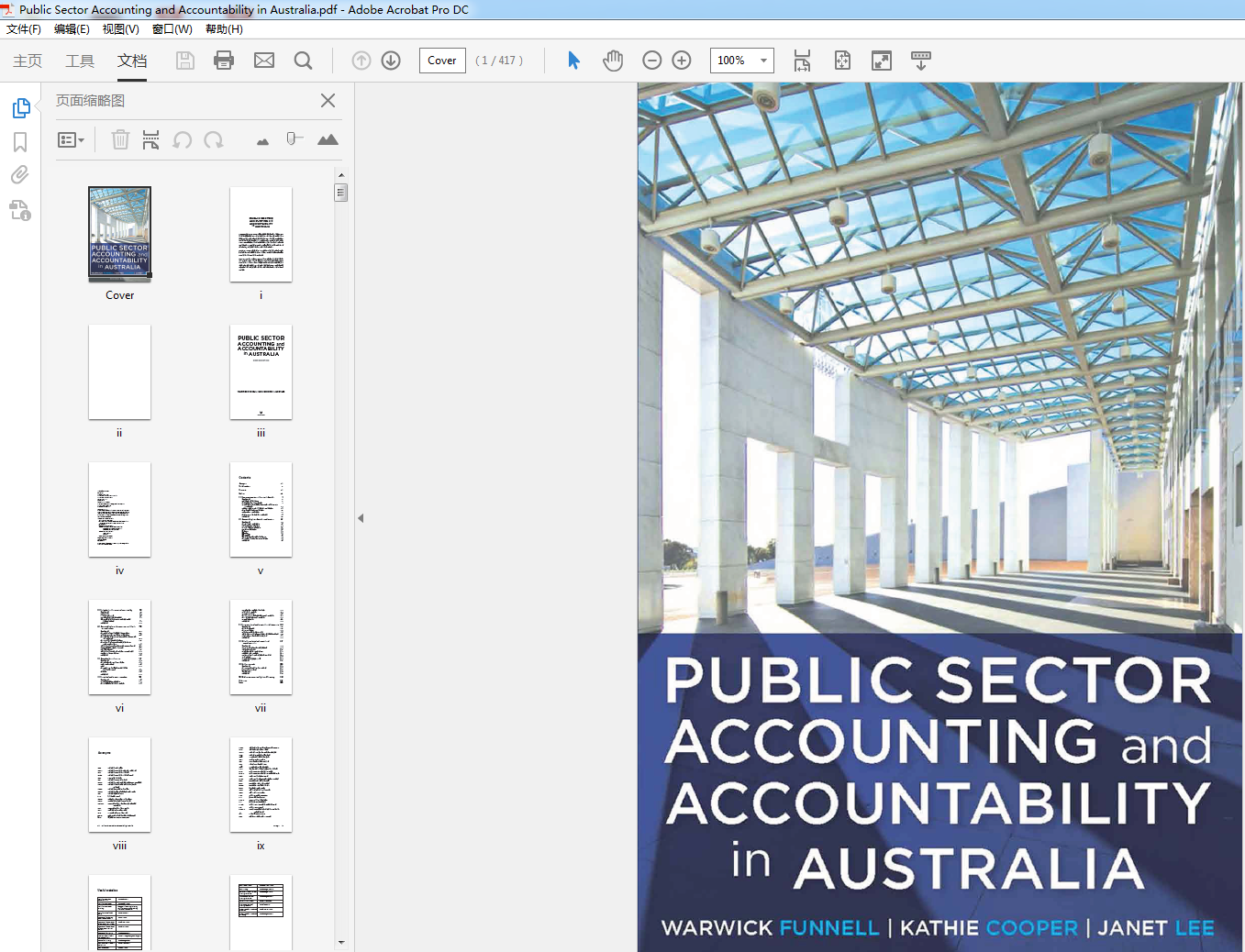Click fit one full page icon
Screen dimensions: 1245x952
(x=842, y=61)
